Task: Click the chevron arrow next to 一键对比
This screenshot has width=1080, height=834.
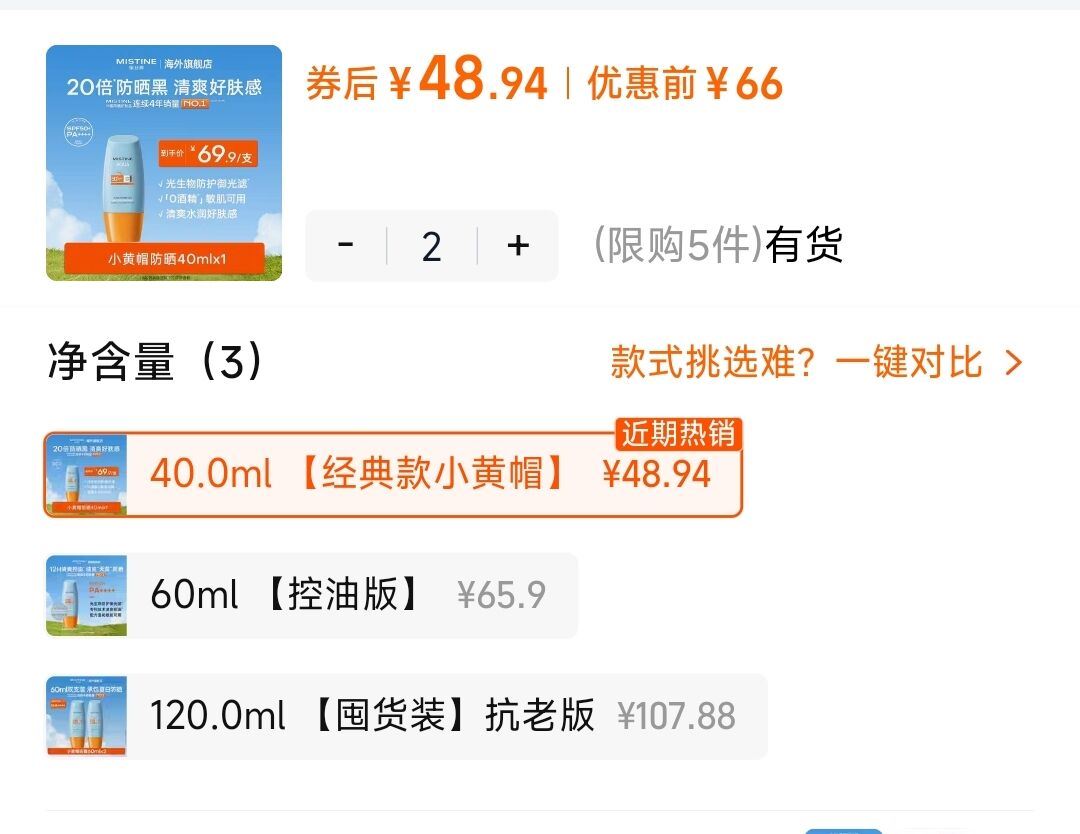Action: pyautogui.click(x=1013, y=363)
